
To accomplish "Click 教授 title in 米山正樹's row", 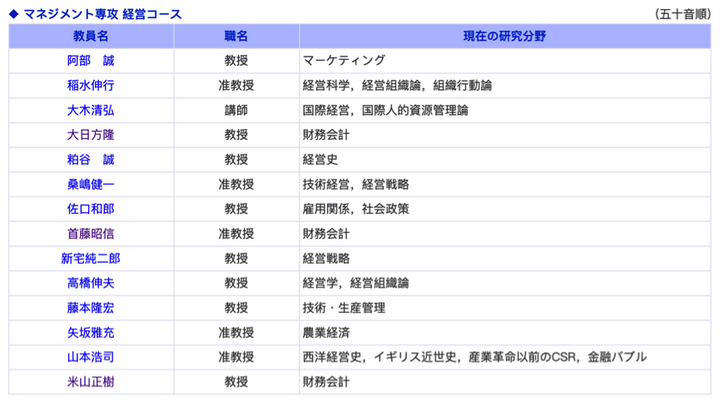I will coord(236,382).
